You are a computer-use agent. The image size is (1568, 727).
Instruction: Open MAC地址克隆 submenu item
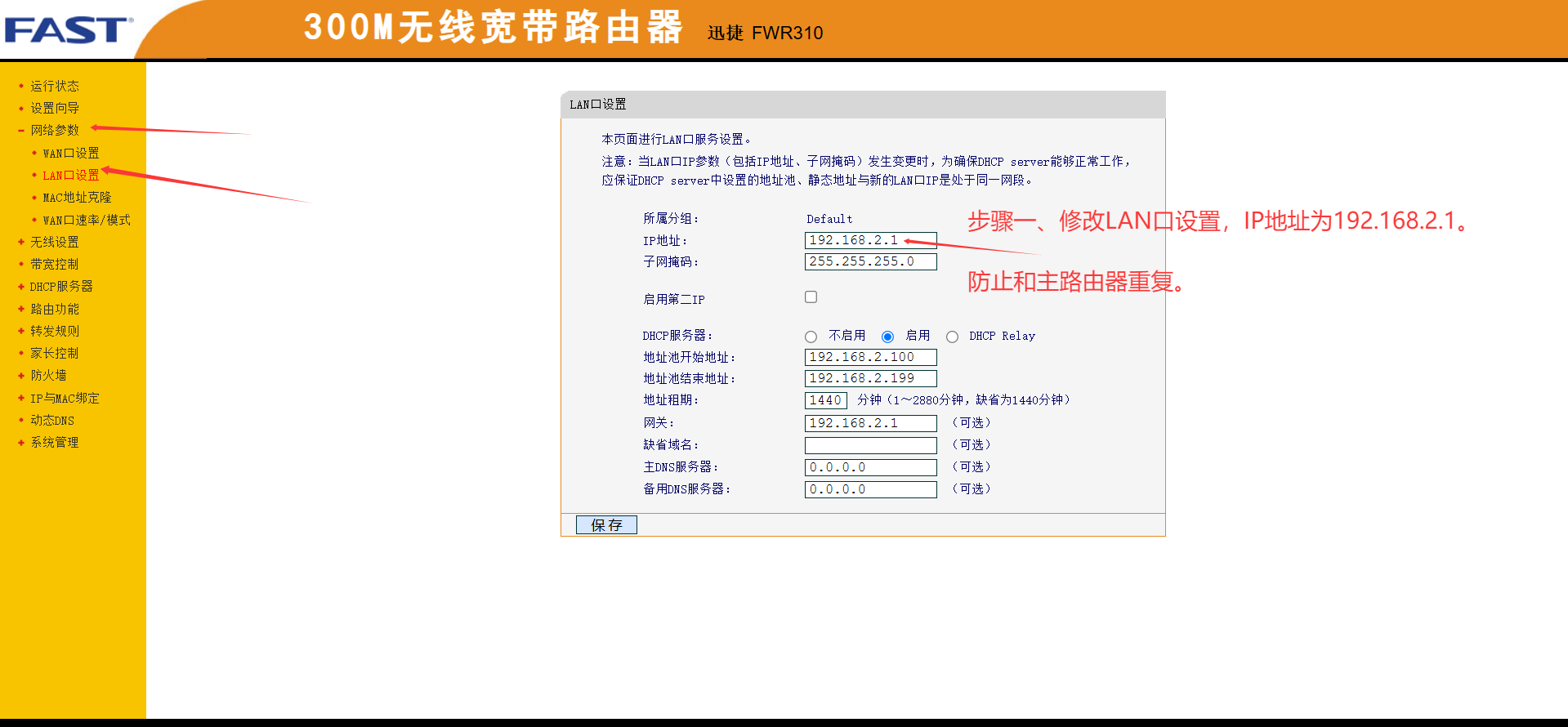[77, 198]
